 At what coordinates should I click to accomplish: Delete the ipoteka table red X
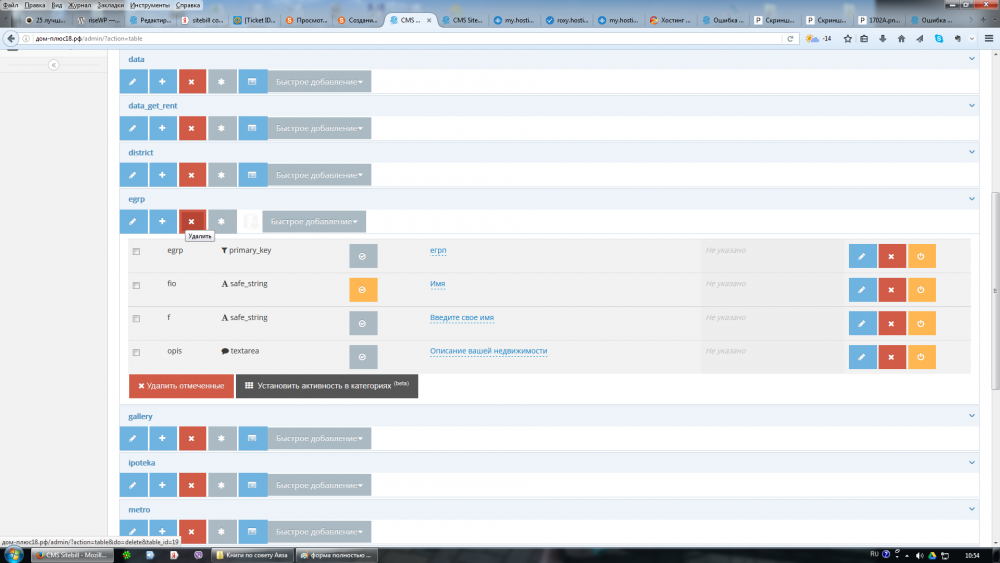point(192,485)
